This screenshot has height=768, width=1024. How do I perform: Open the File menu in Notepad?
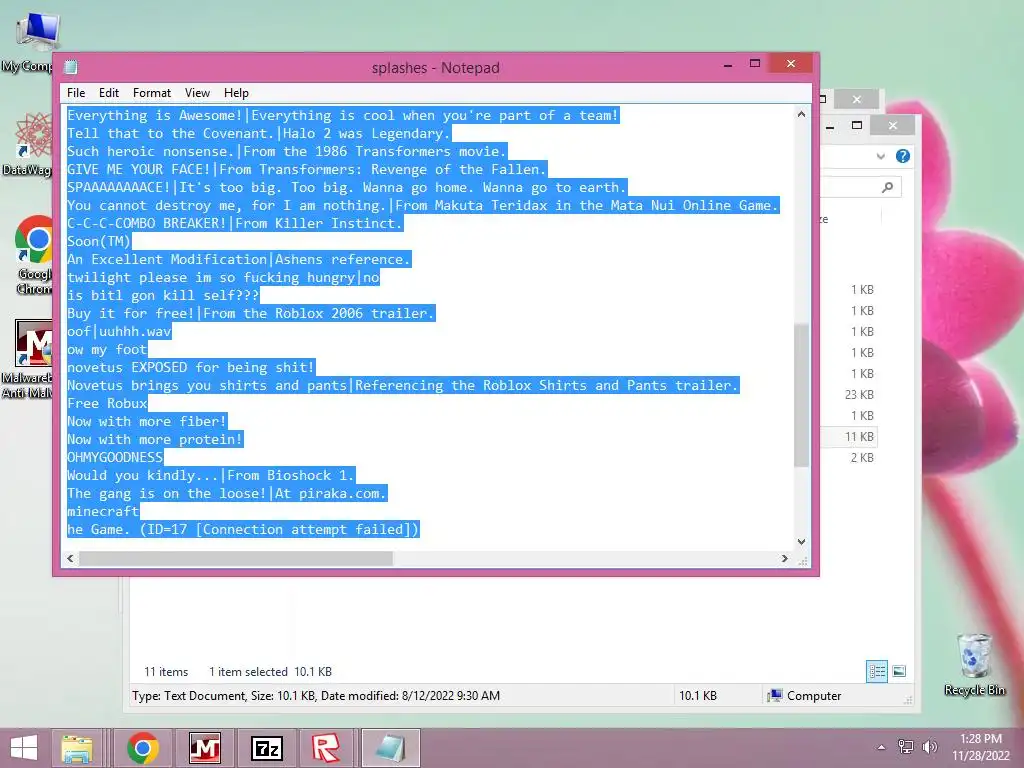(76, 93)
